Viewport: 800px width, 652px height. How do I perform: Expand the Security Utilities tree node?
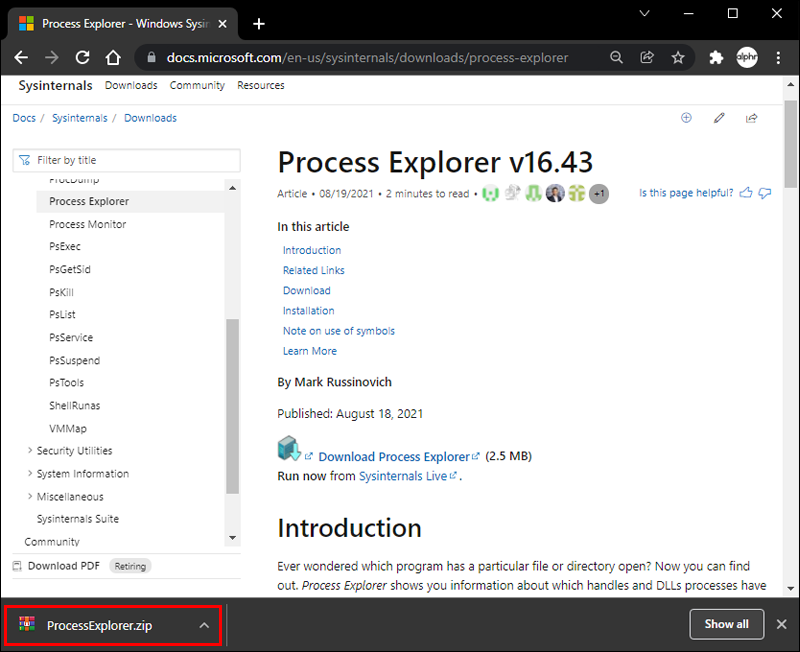click(29, 451)
